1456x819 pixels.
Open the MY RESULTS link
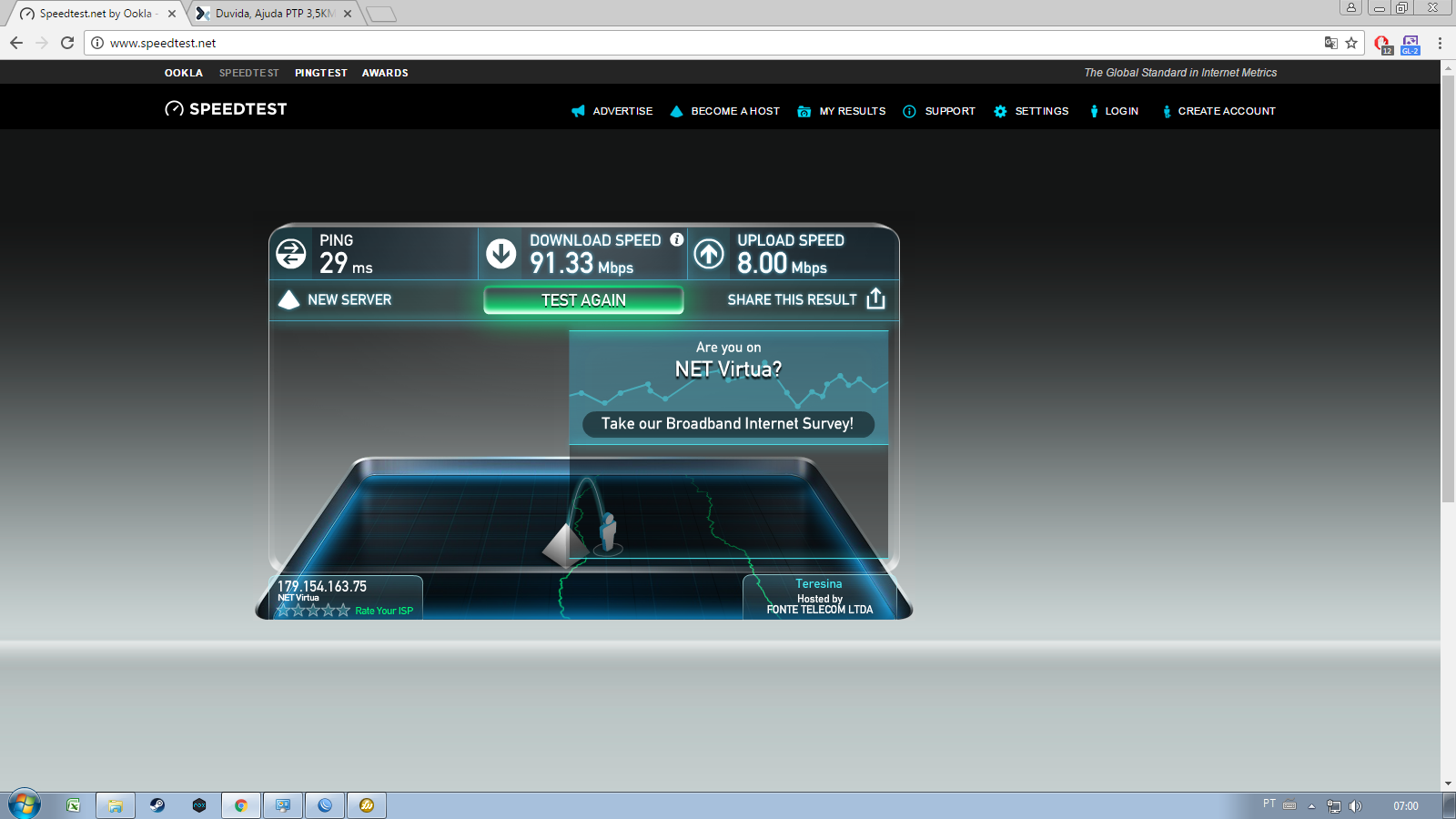tap(853, 111)
